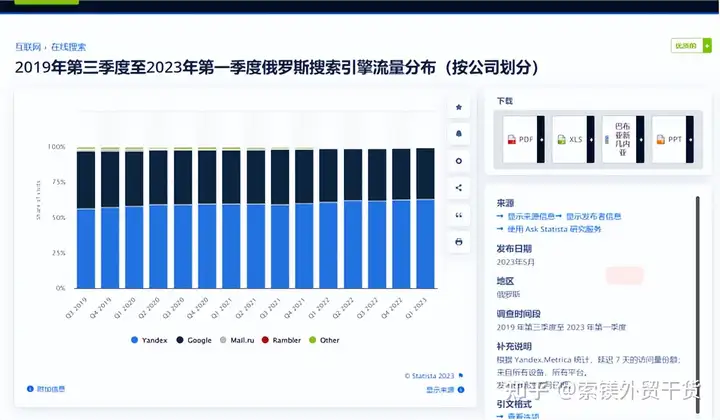Click the info icon beside 附加信息
720x420 pixels.
tap(30, 389)
